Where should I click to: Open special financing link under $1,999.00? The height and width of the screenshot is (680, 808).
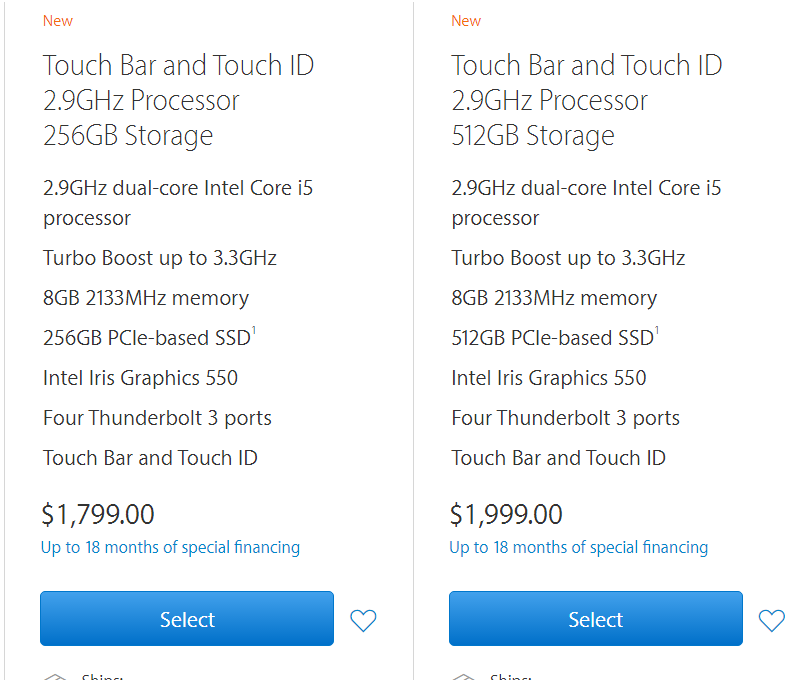578,547
